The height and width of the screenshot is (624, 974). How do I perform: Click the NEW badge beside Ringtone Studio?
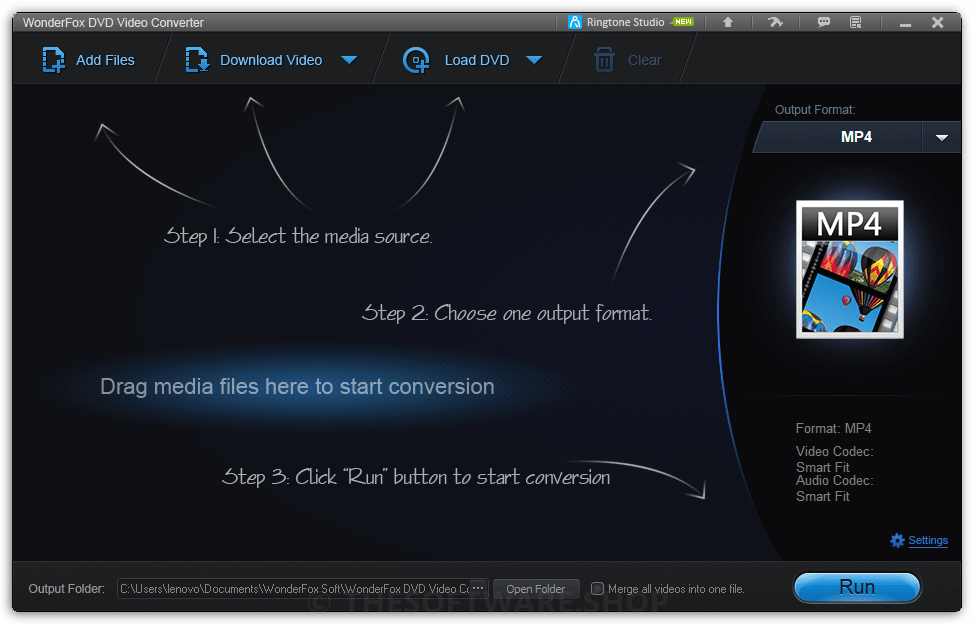point(683,22)
